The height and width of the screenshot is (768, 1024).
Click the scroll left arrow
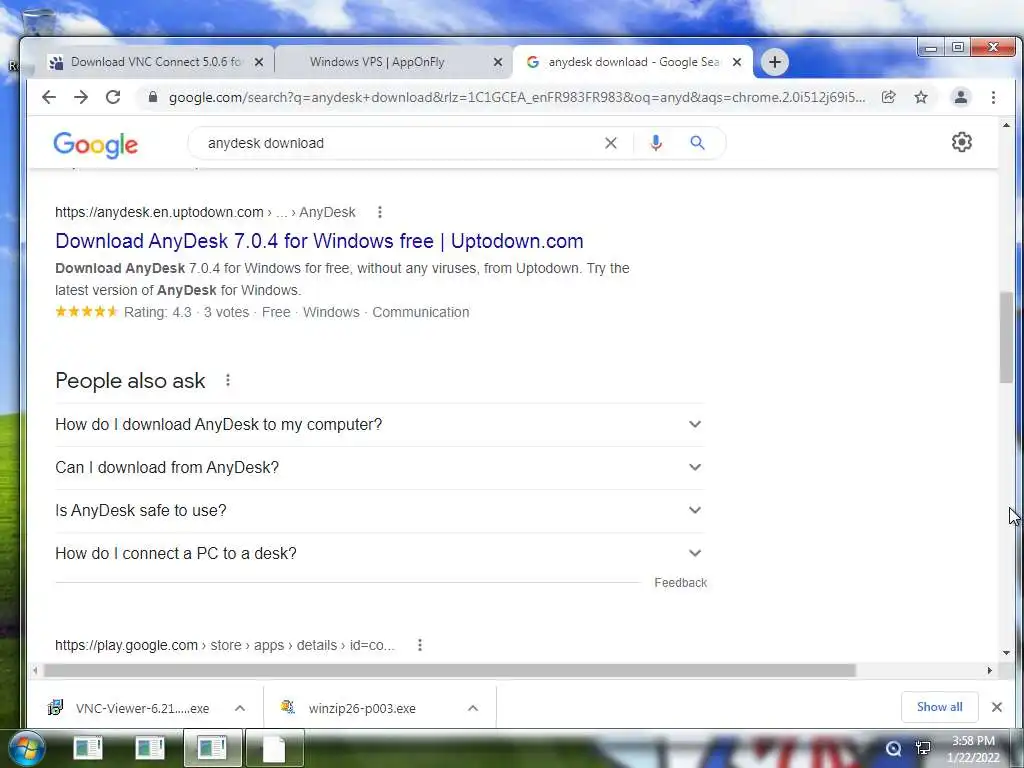point(35,671)
